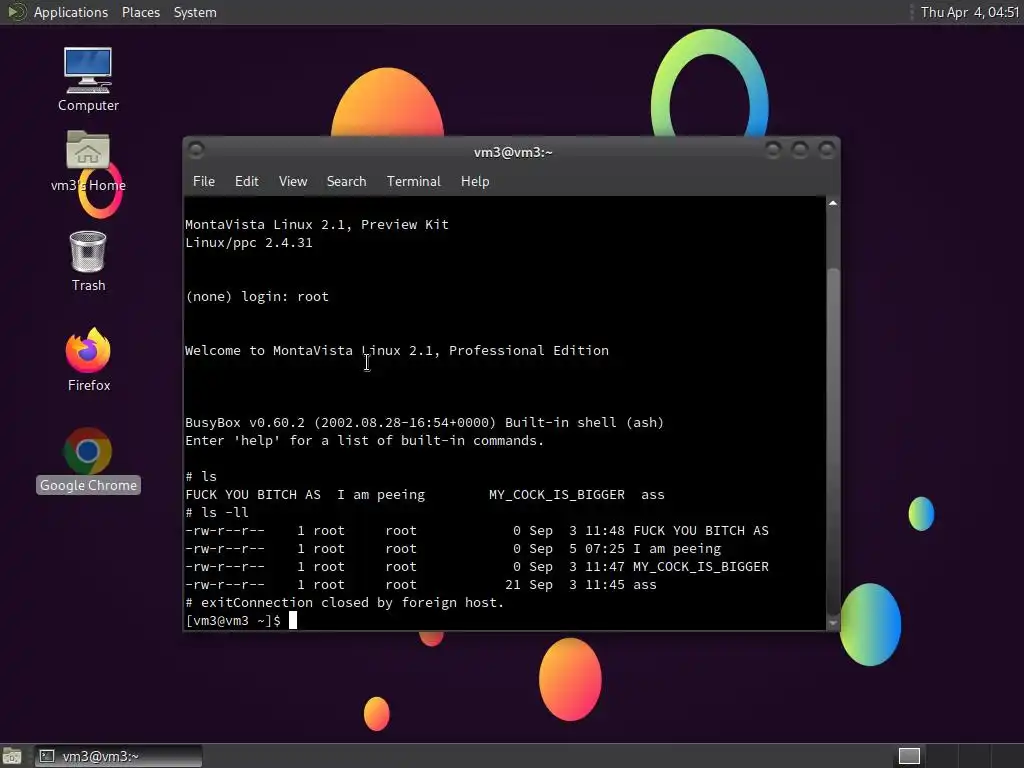
Task: Open the Terminal menu
Action: pos(413,182)
